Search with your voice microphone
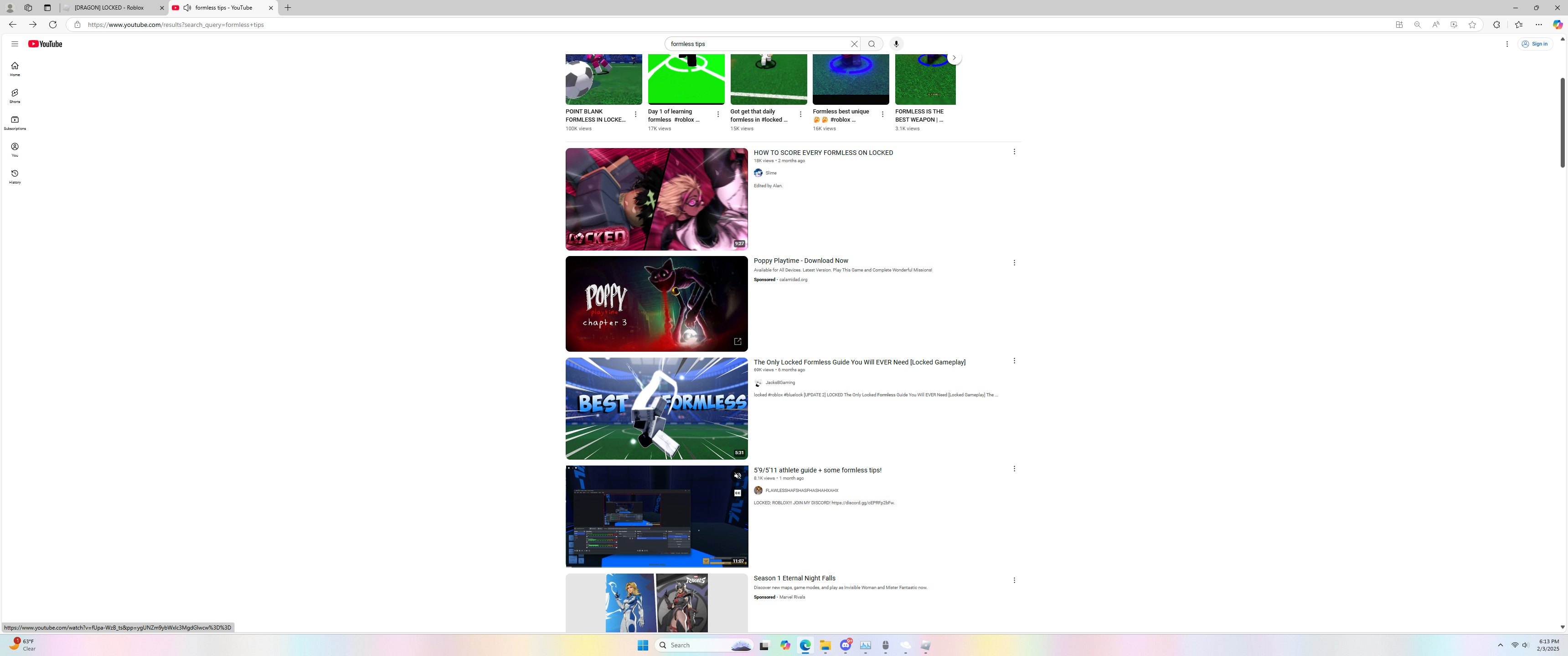 (x=896, y=44)
